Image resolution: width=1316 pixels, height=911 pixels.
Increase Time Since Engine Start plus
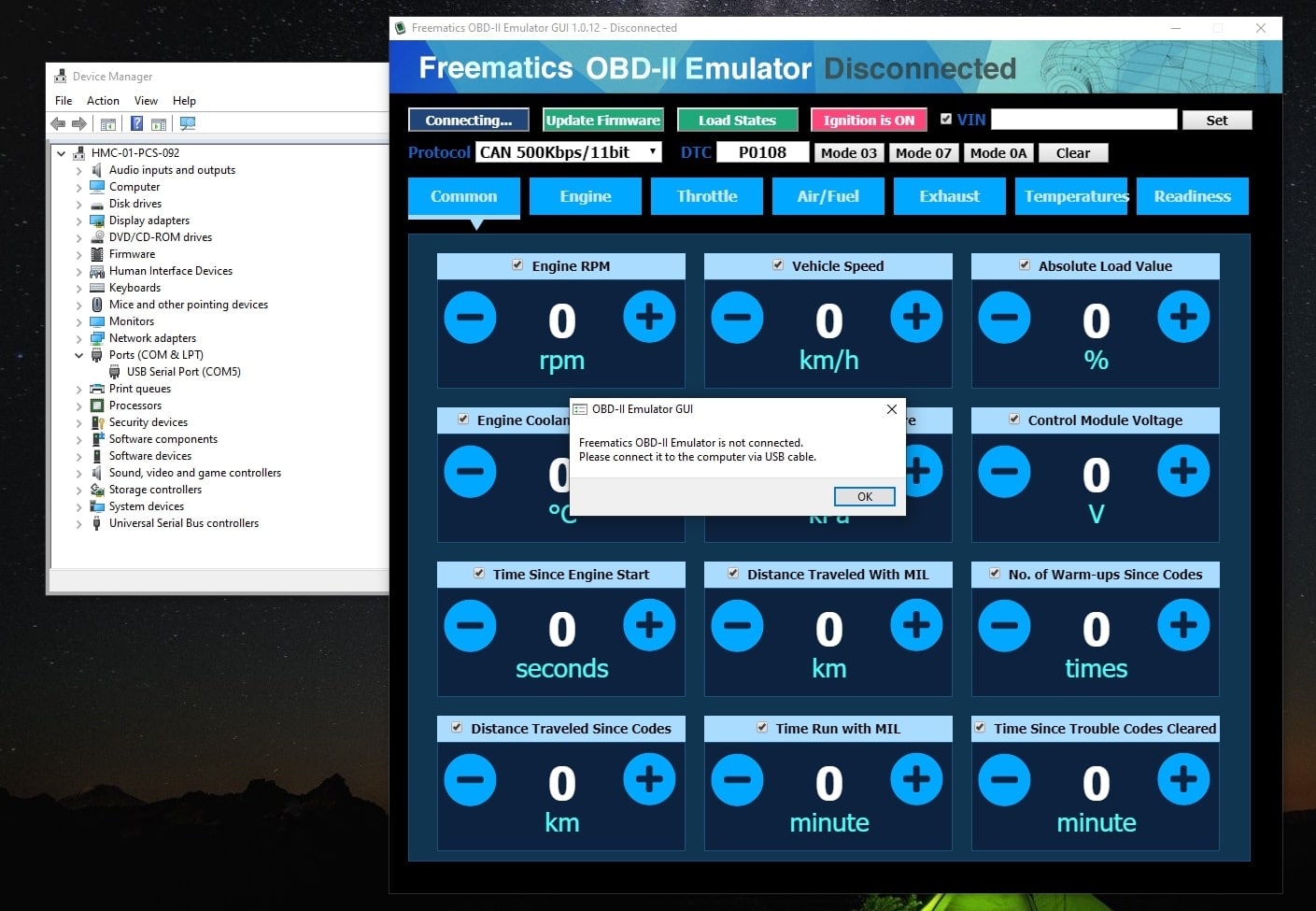[x=649, y=625]
